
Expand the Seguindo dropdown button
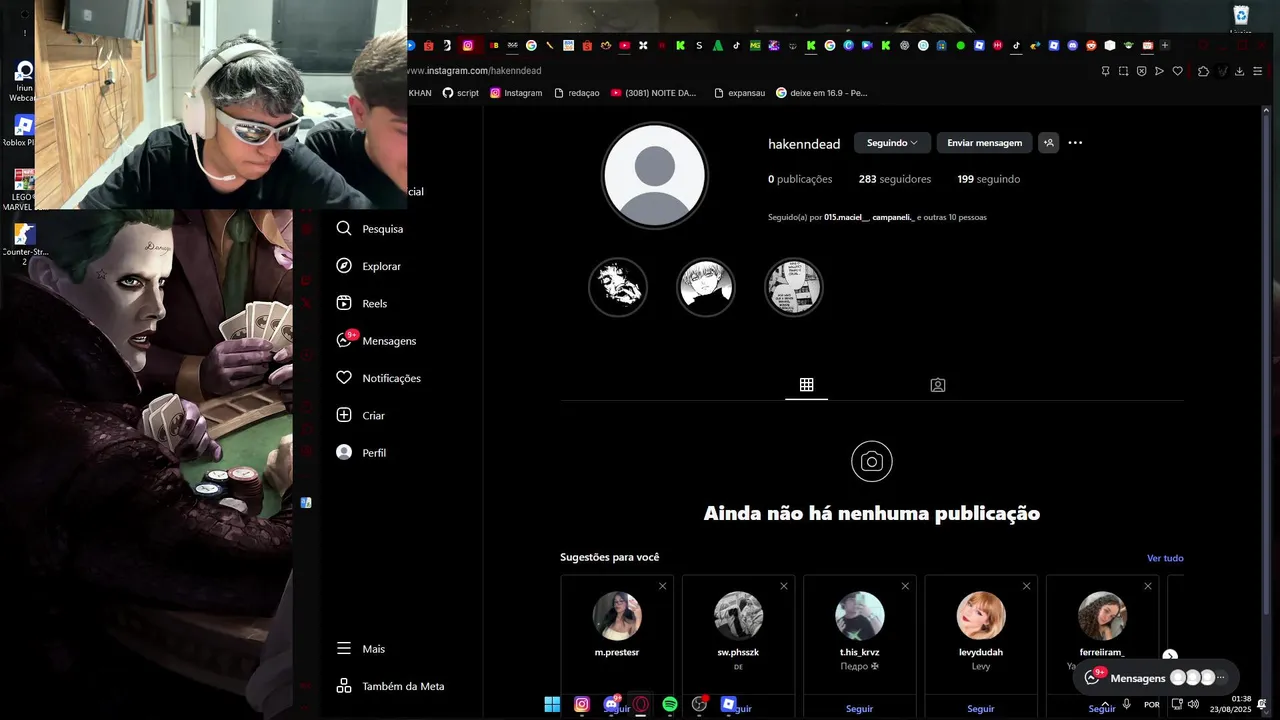pos(892,143)
